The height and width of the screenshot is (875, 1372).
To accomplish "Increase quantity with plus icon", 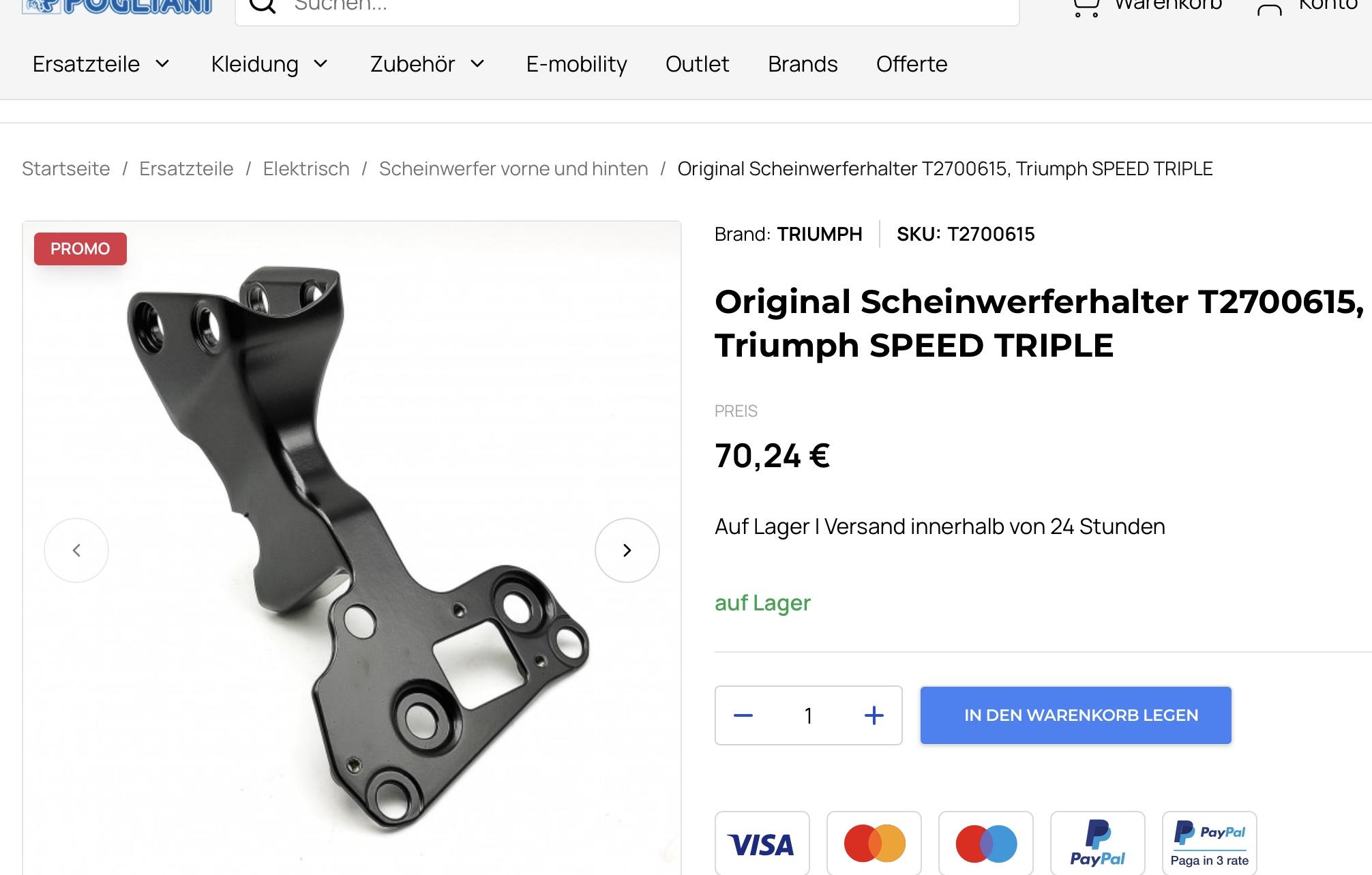I will tap(874, 715).
